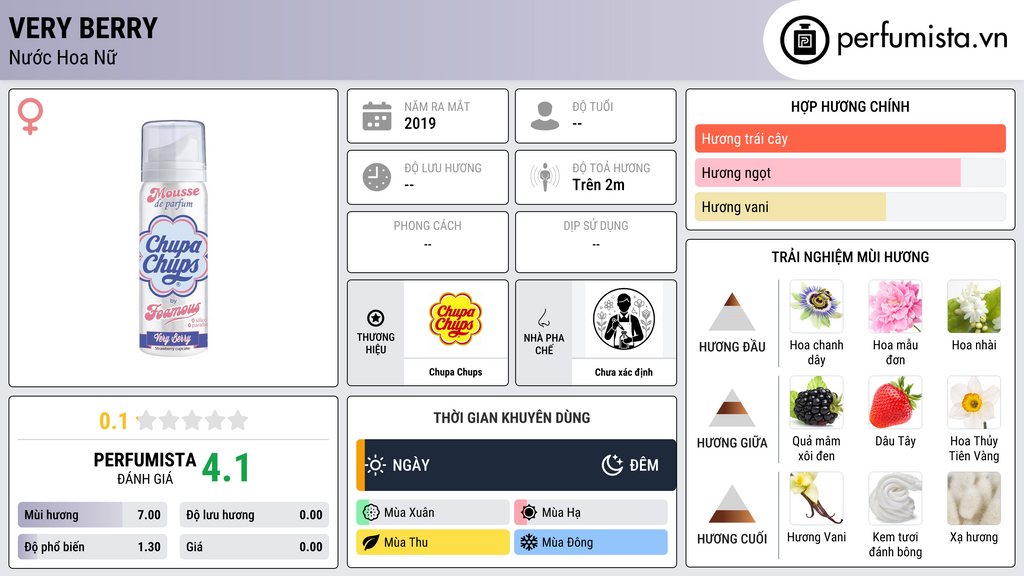Click the sun icon for Mùa Hạ
The height and width of the screenshot is (576, 1024).
pos(529,513)
